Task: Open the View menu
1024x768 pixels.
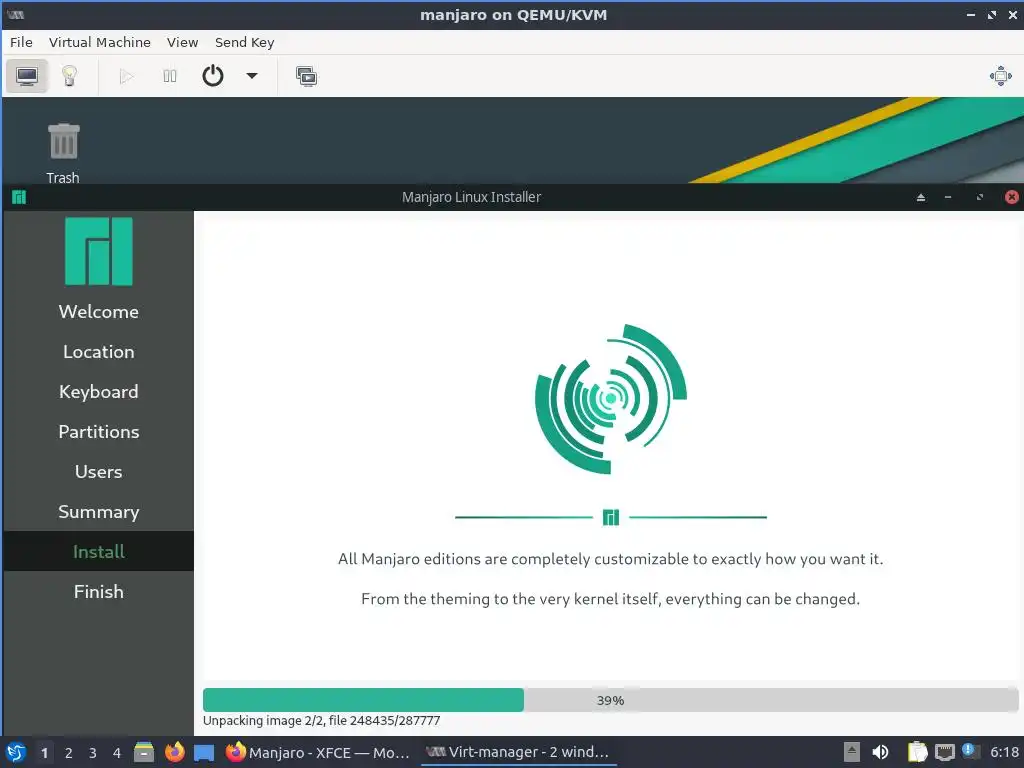Action: [182, 42]
